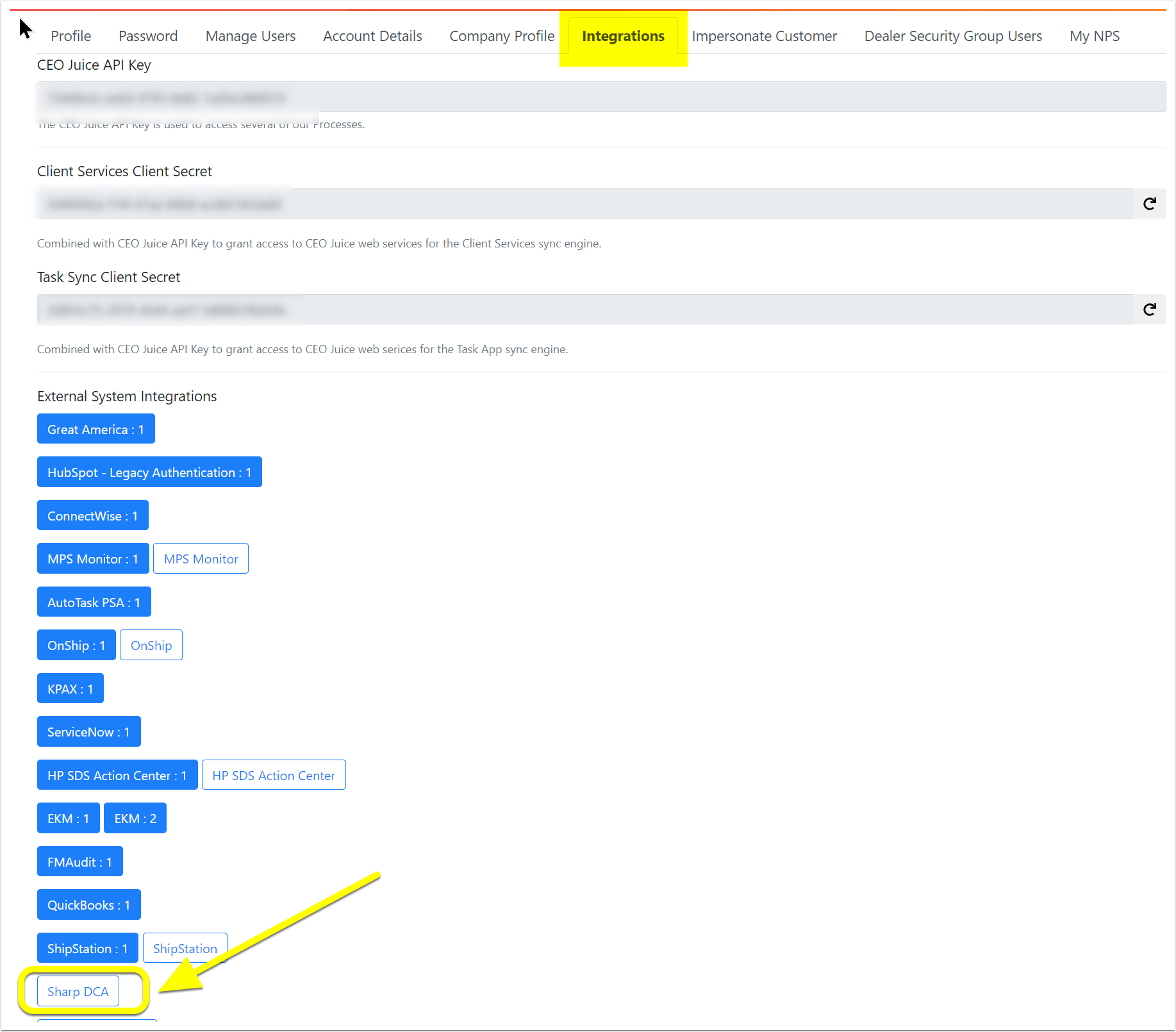
Task: Click the CEO Juice API Key field
Action: click(601, 97)
